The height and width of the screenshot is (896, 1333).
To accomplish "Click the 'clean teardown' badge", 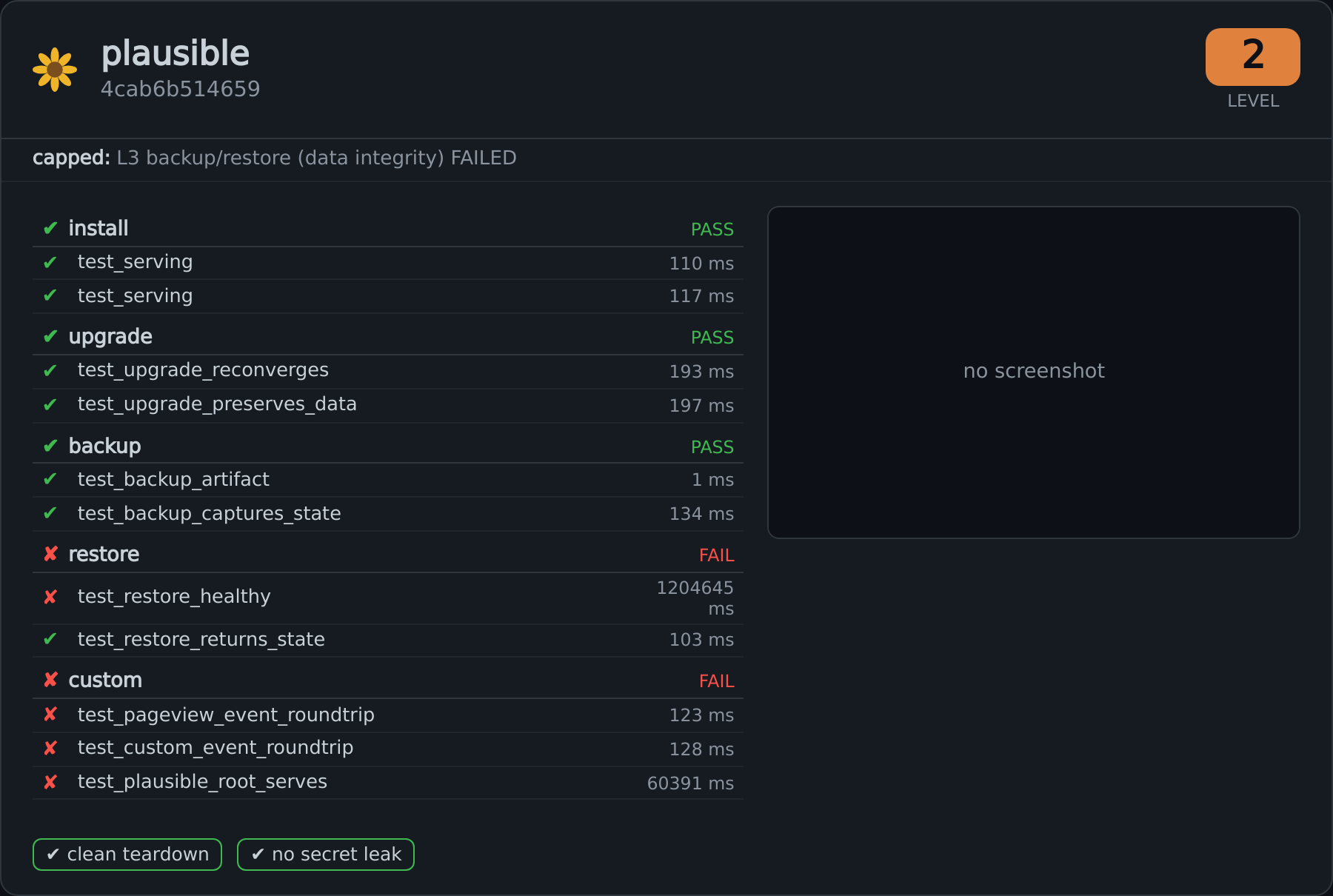I will pos(127,855).
